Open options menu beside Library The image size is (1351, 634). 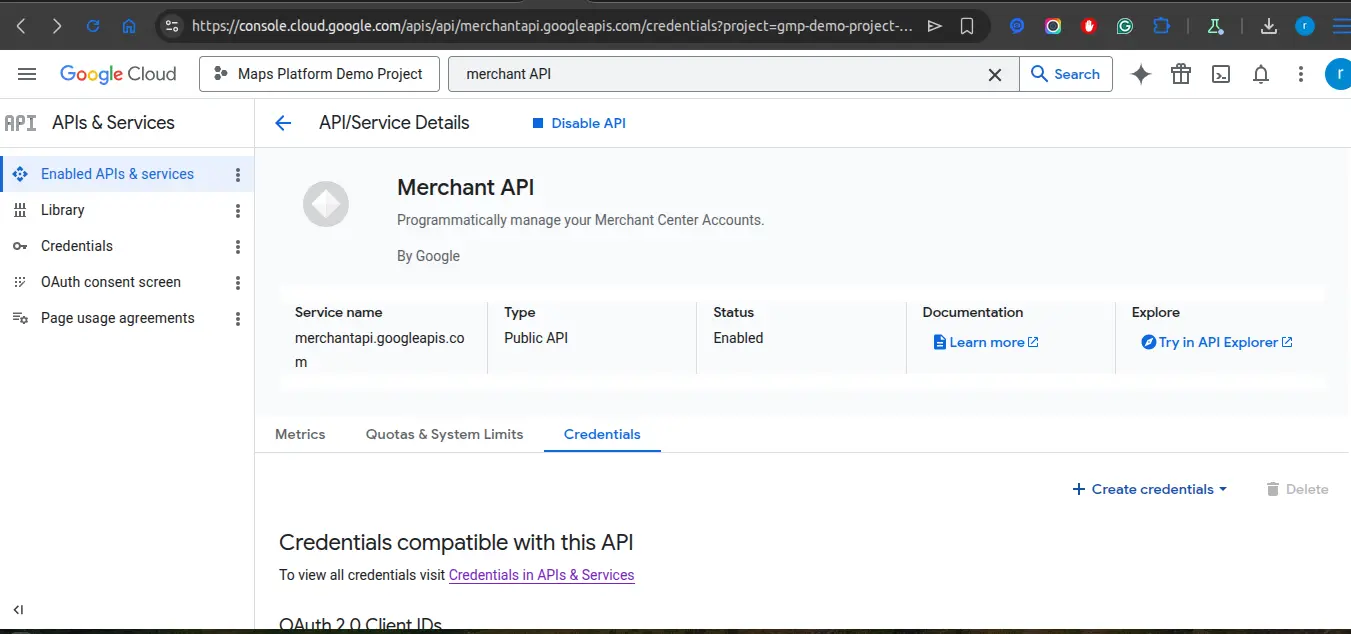[x=238, y=210]
